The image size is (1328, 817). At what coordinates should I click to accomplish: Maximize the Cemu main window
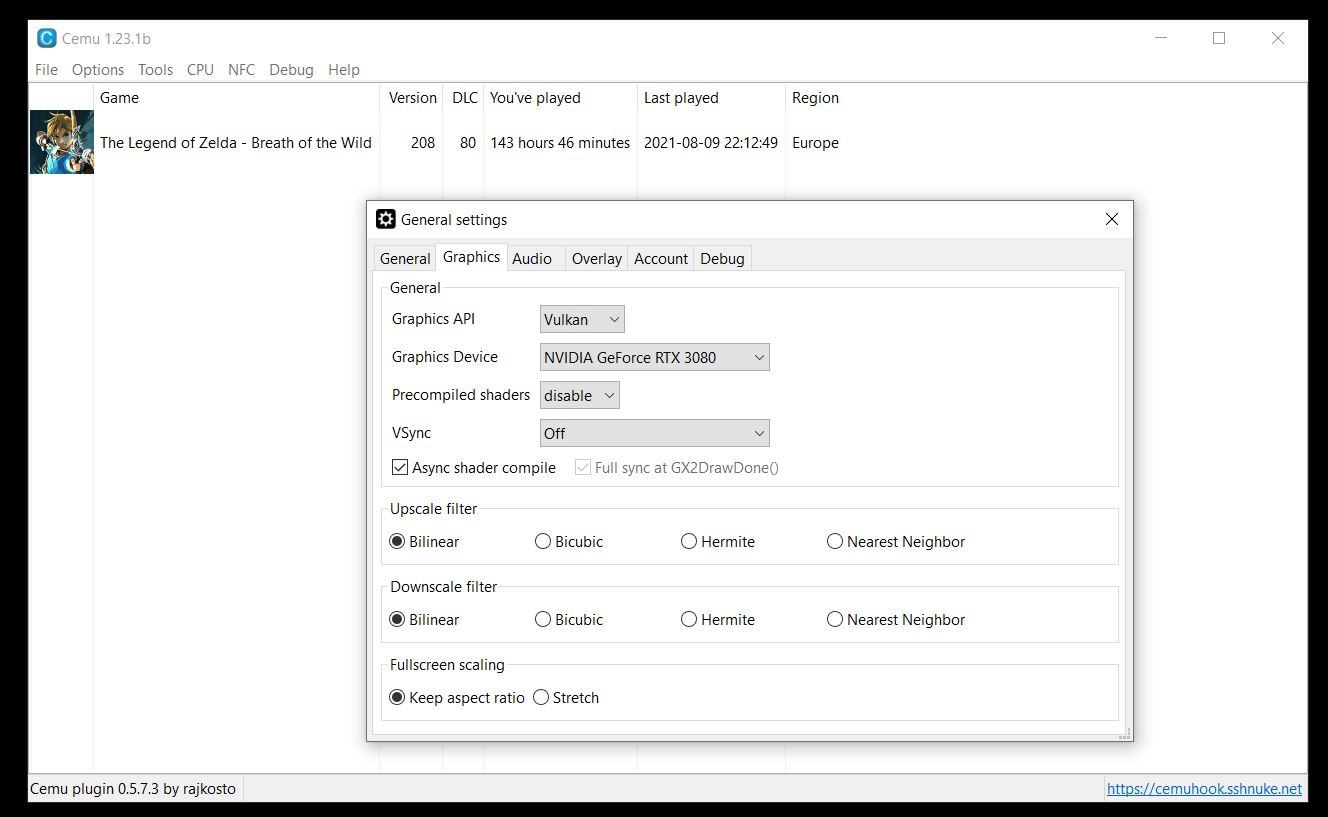pyautogui.click(x=1219, y=38)
